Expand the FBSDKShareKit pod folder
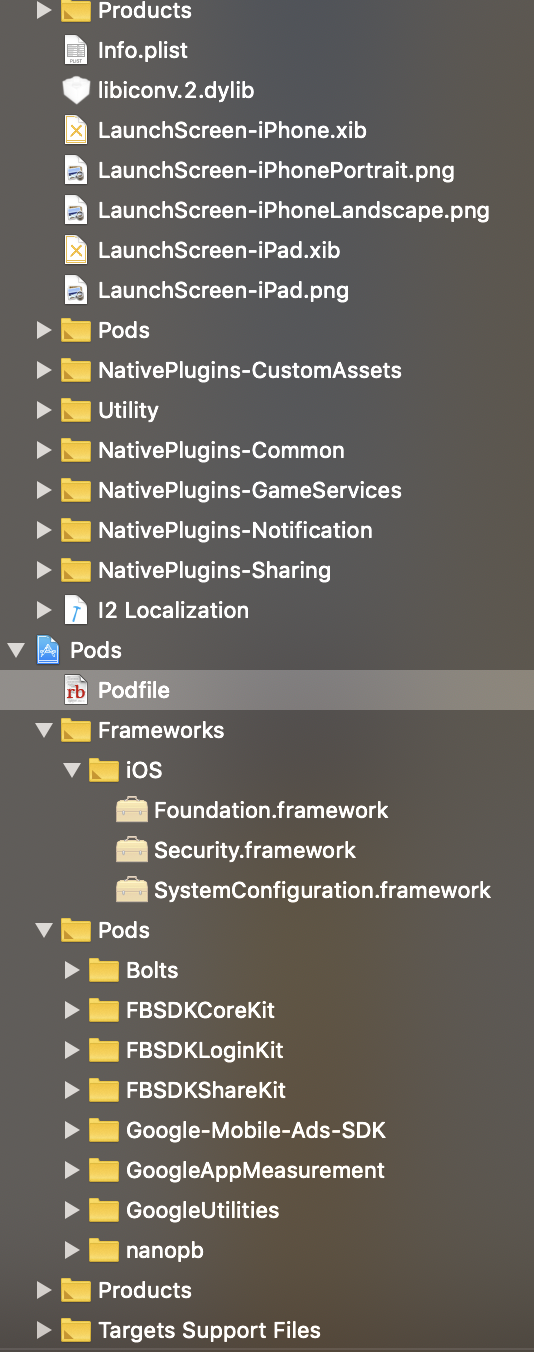534x1352 pixels. pyautogui.click(x=71, y=1090)
